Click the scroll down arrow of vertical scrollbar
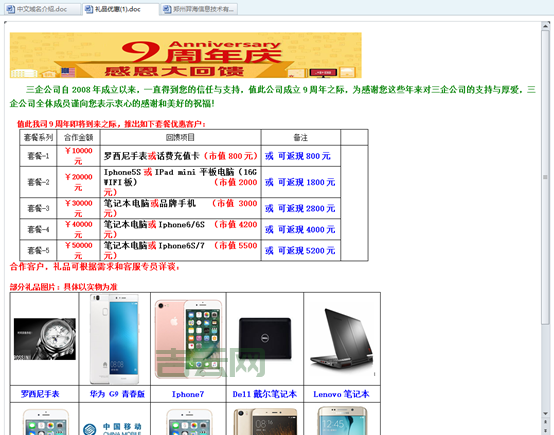Screen dimensions: 554x435 click(x=546, y=413)
